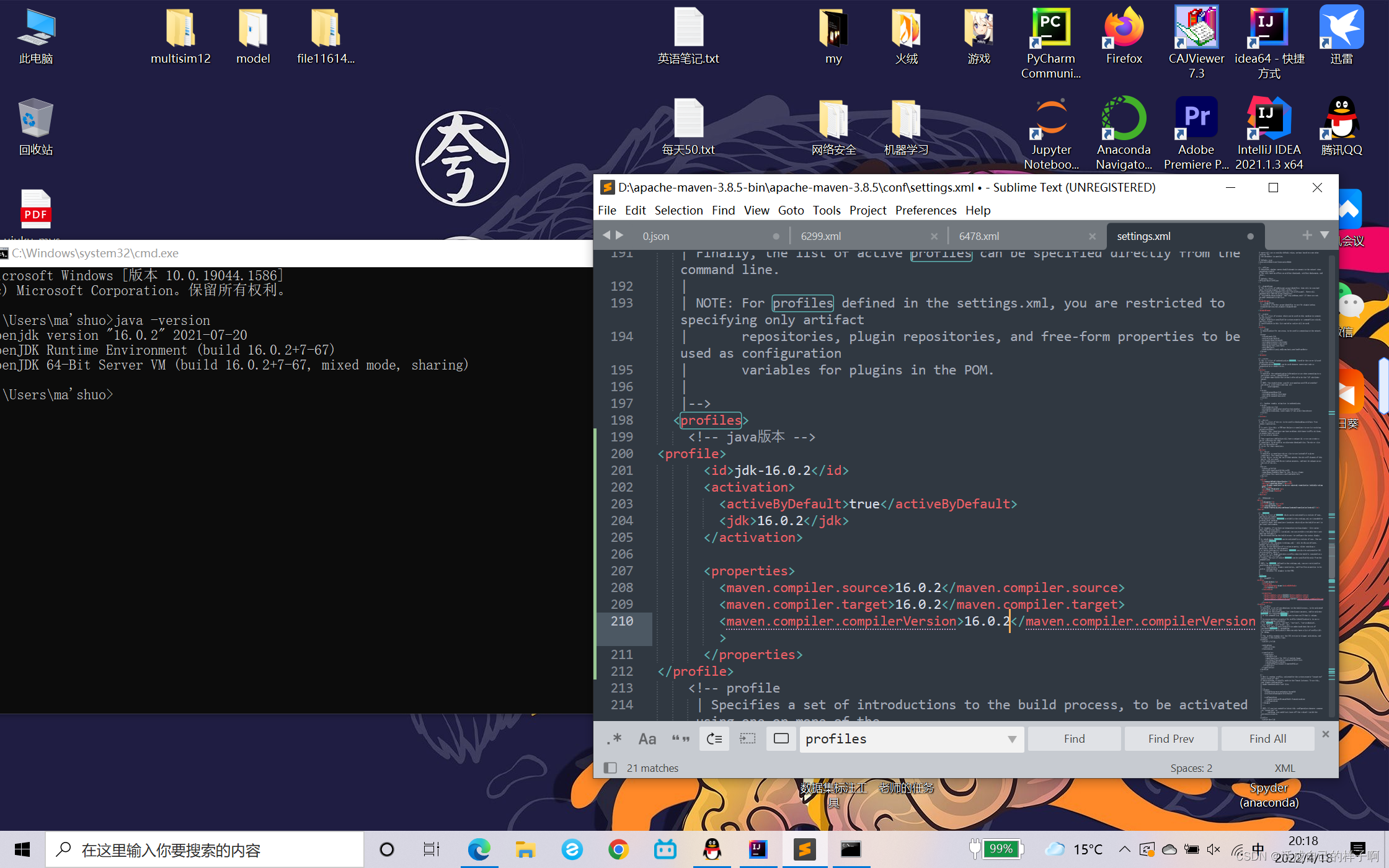
Task: Click the wrap search icon
Action: 714,738
